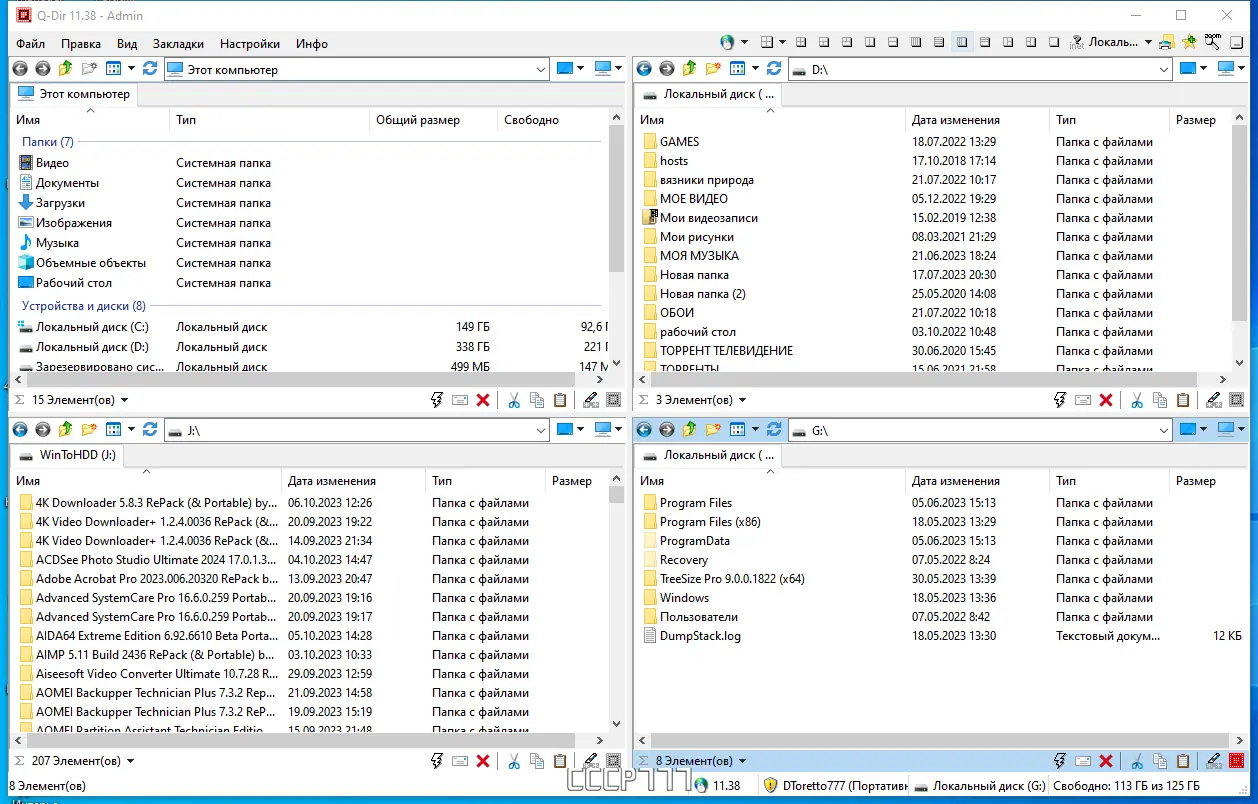
Task: Create new folder in the D:\ pane
Action: coord(713,69)
